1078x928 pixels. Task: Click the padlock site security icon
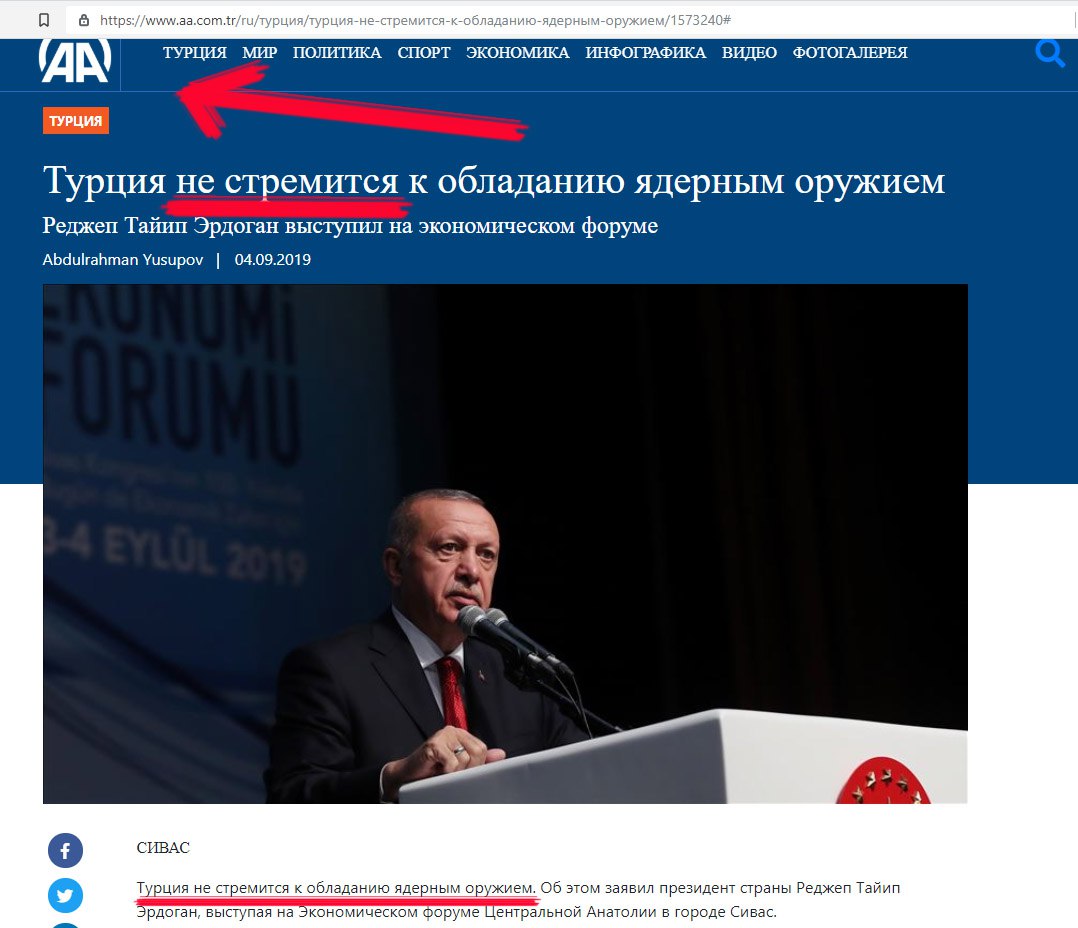pos(84,20)
